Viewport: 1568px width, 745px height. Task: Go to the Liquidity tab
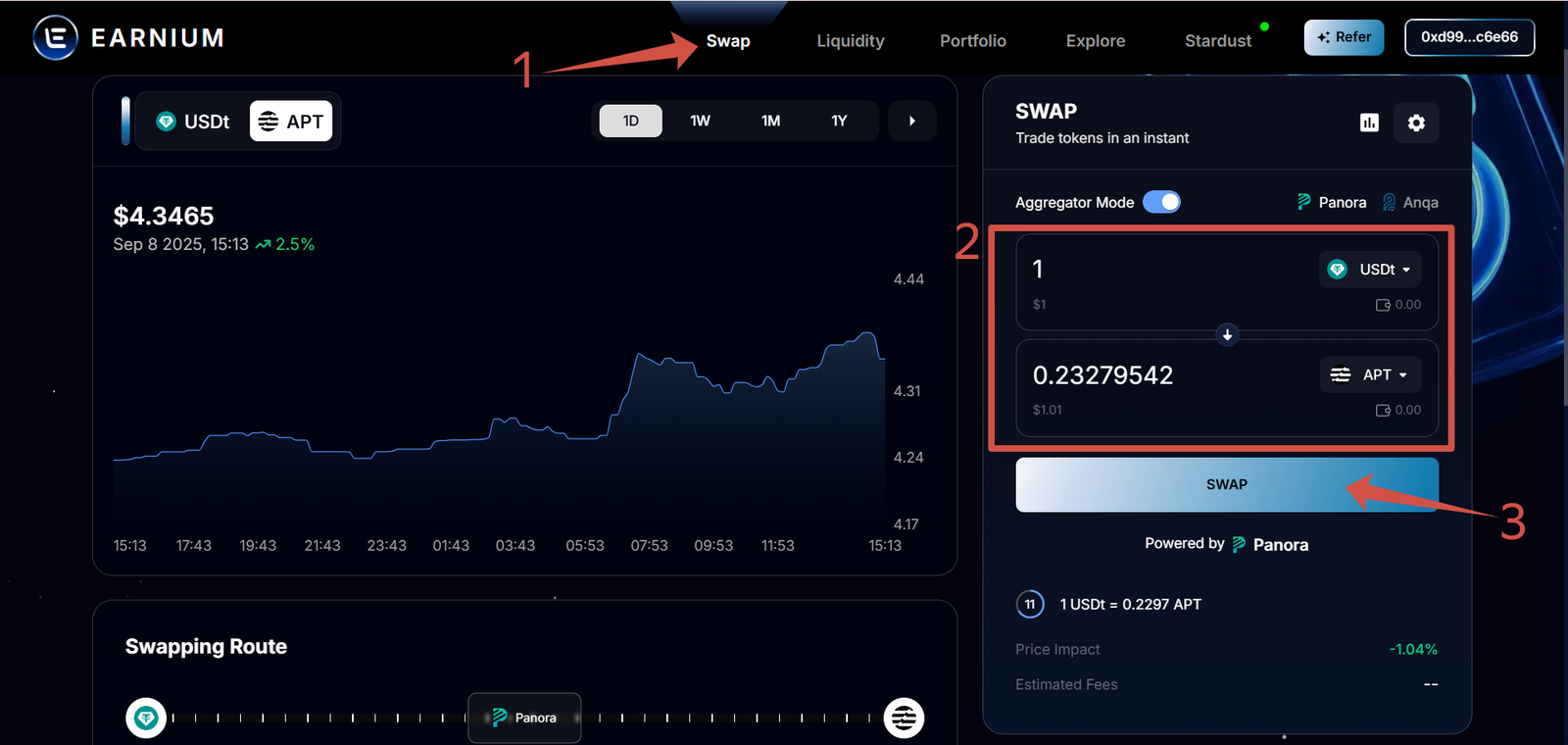(850, 41)
